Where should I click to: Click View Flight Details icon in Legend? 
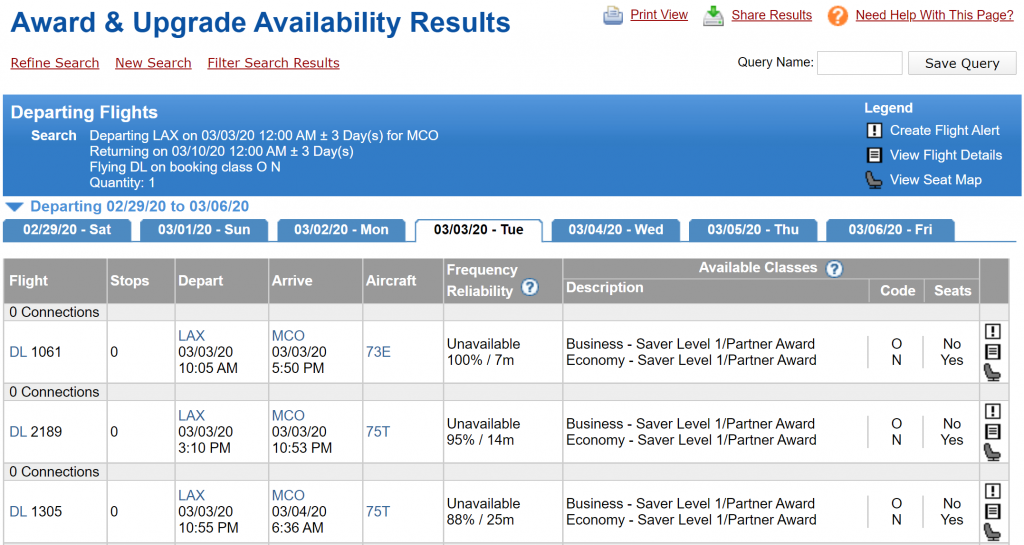tap(874, 155)
